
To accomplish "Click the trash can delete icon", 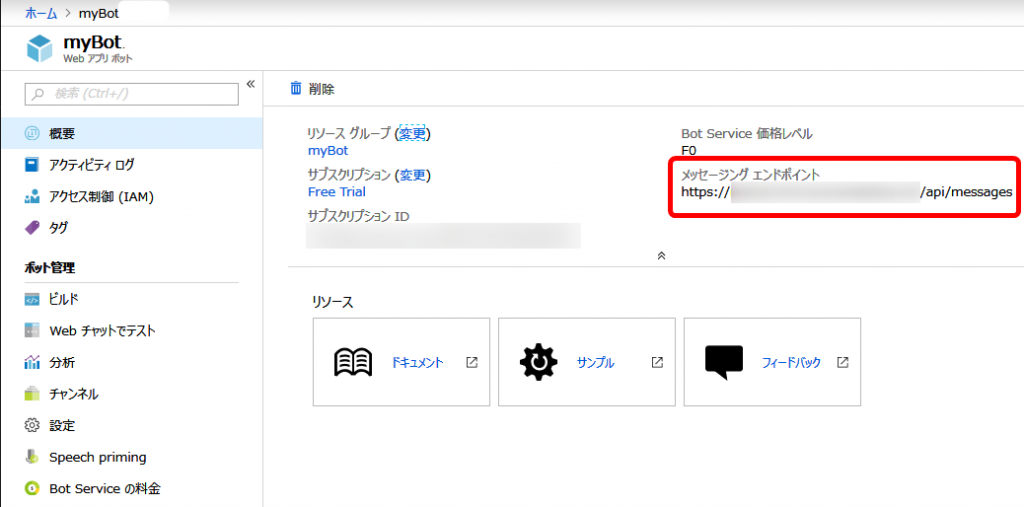I will click(x=296, y=88).
